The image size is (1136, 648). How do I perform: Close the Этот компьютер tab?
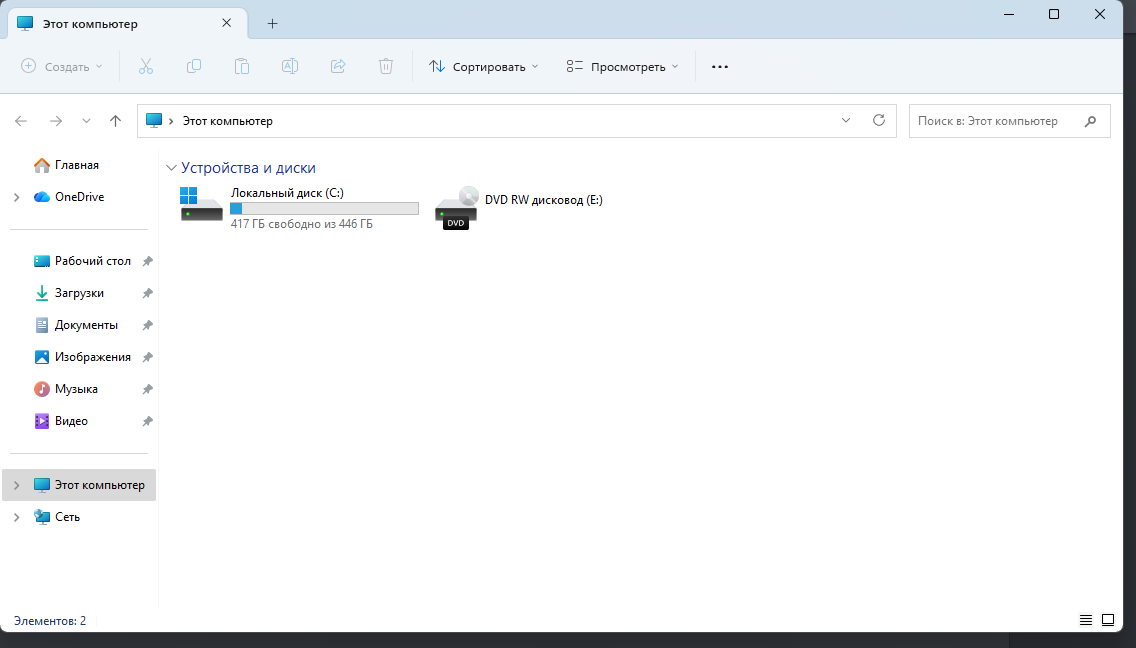[226, 23]
